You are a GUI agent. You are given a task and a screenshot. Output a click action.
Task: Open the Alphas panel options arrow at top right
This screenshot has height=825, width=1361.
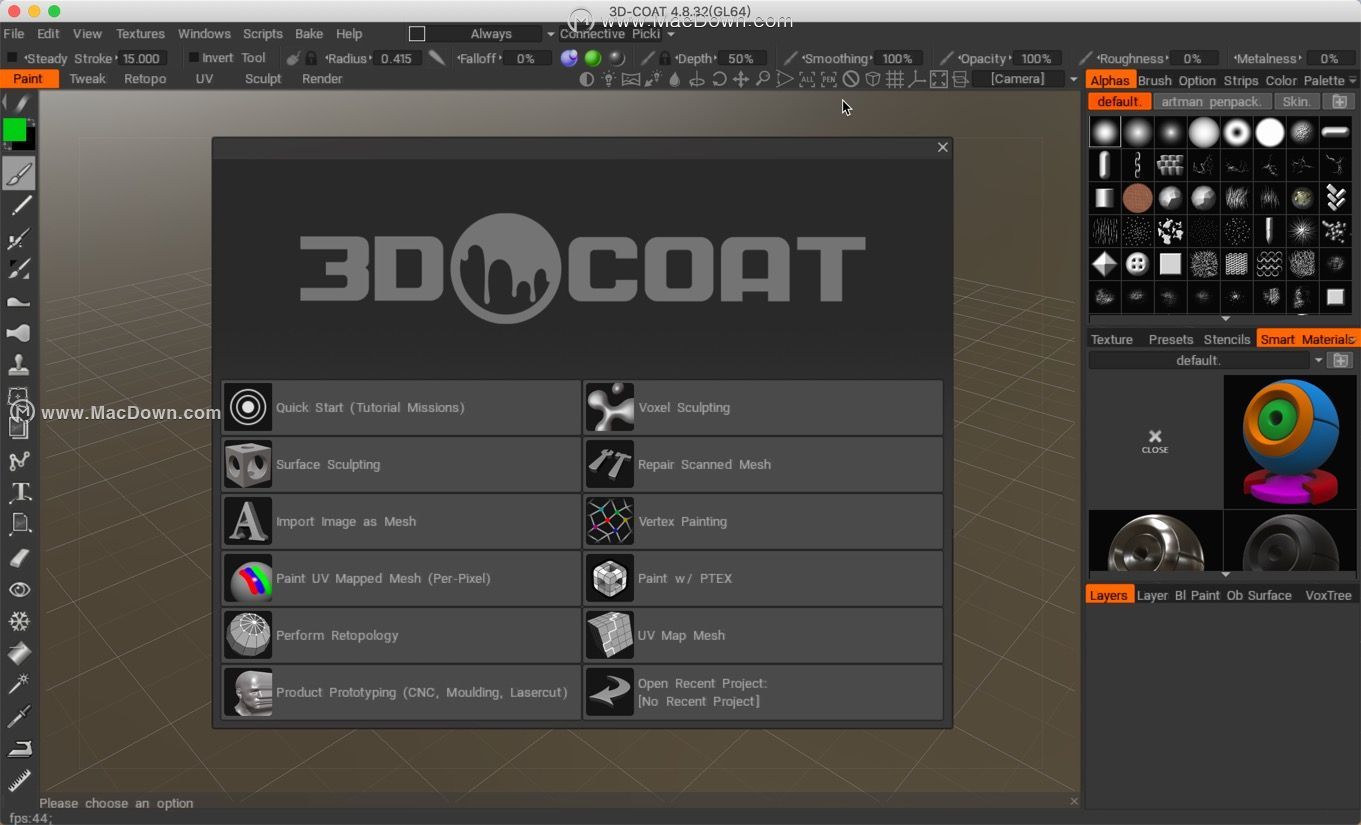coord(1353,81)
